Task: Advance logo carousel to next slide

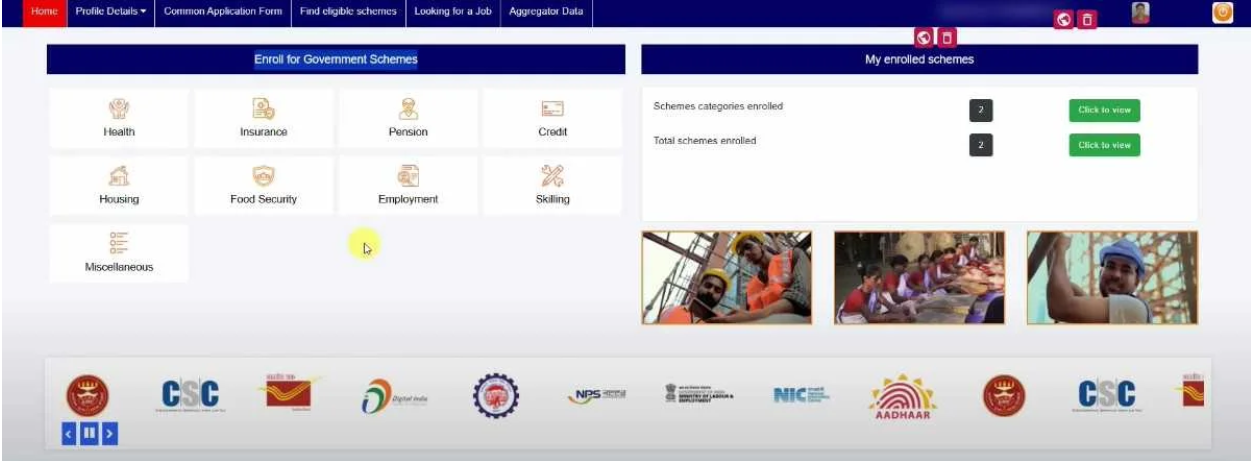Action: tap(110, 434)
